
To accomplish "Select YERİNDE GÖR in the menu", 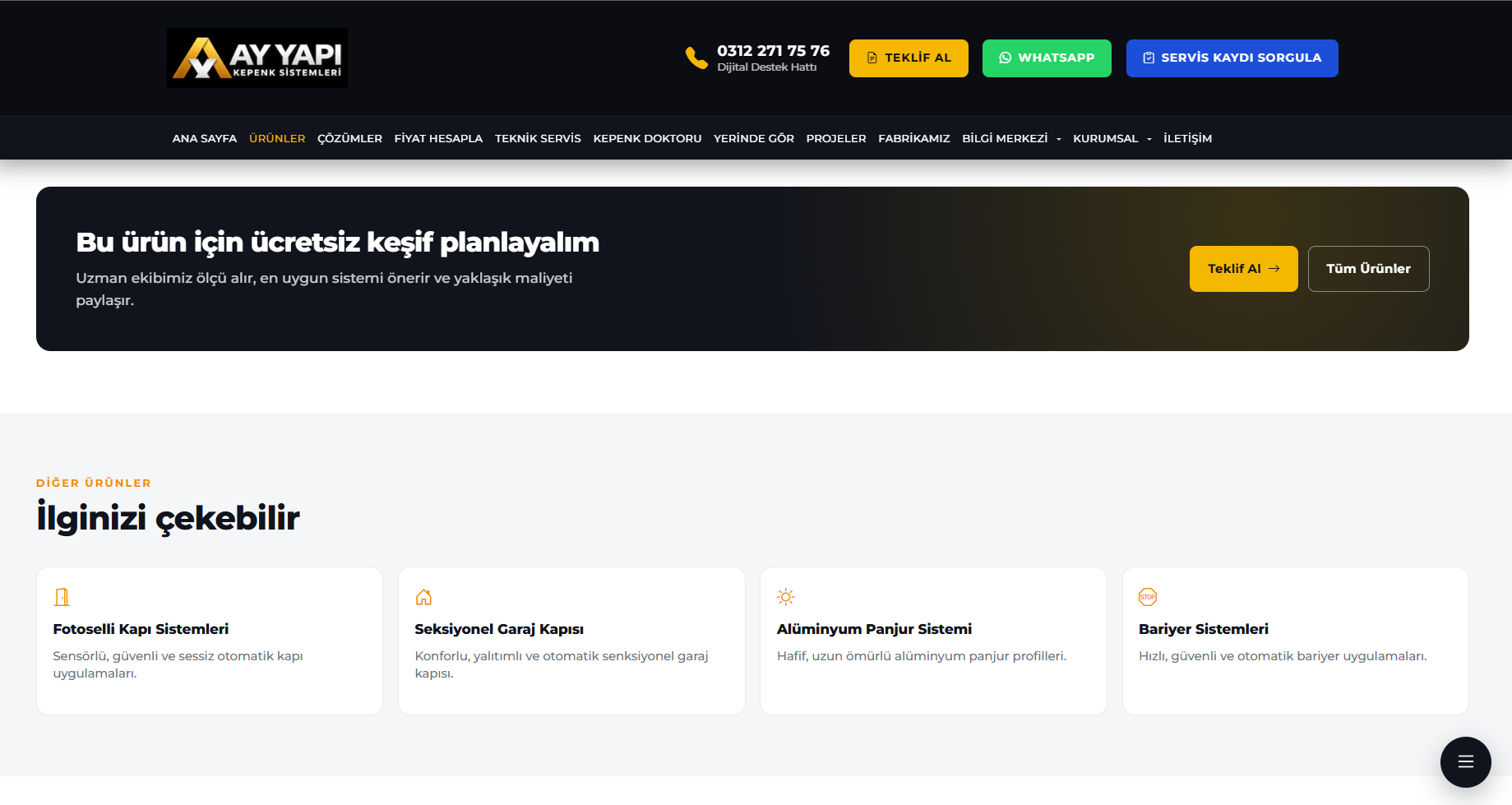I will click(754, 138).
